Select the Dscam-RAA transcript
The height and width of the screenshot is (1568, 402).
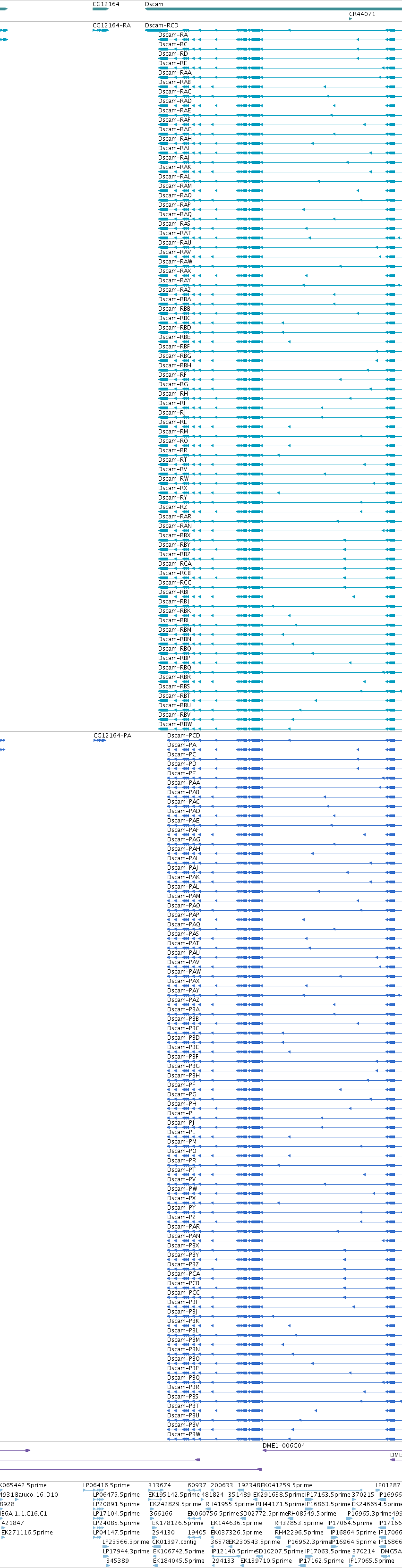click(175, 73)
